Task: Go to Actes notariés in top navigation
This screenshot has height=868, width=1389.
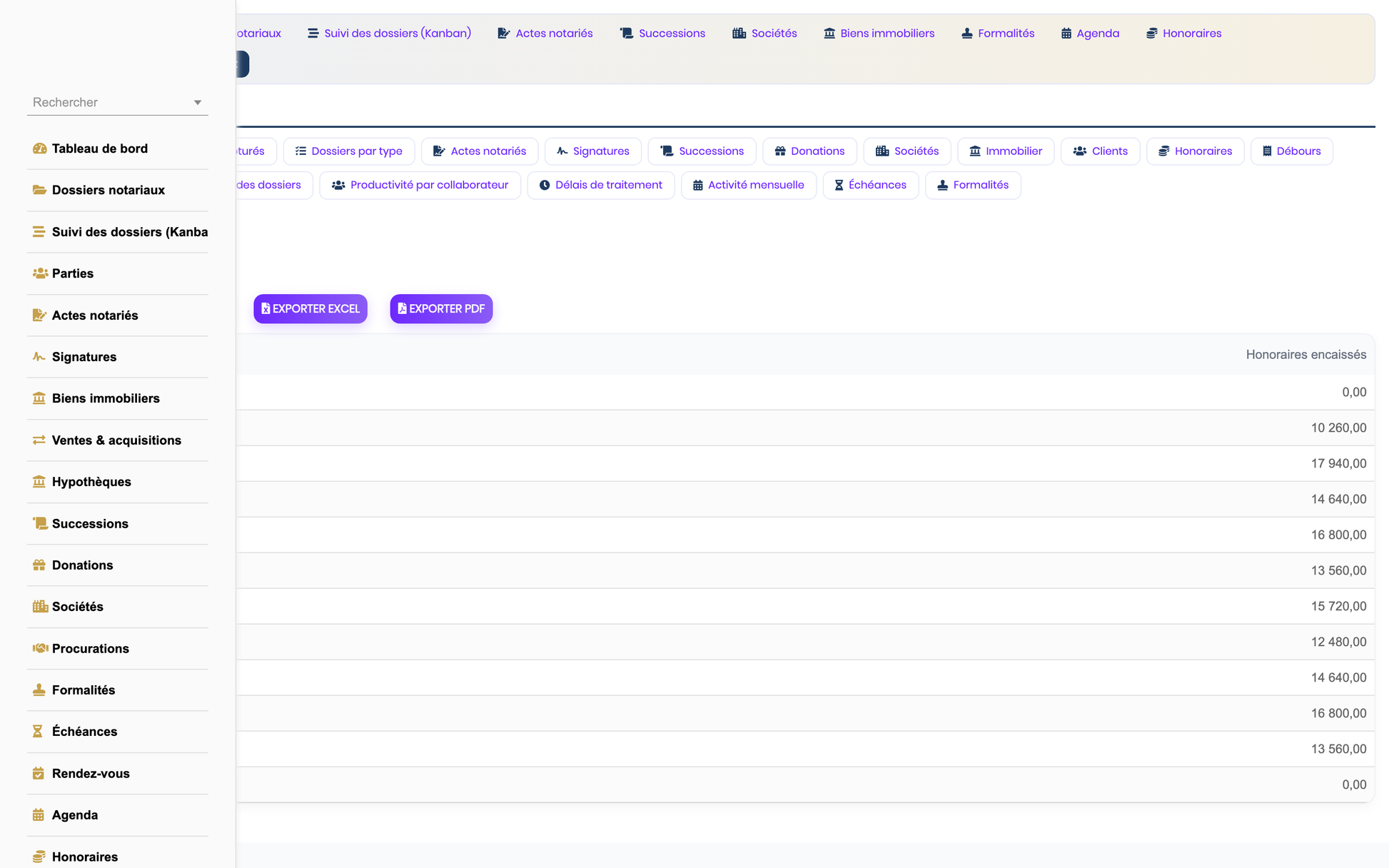Action: pos(545,34)
